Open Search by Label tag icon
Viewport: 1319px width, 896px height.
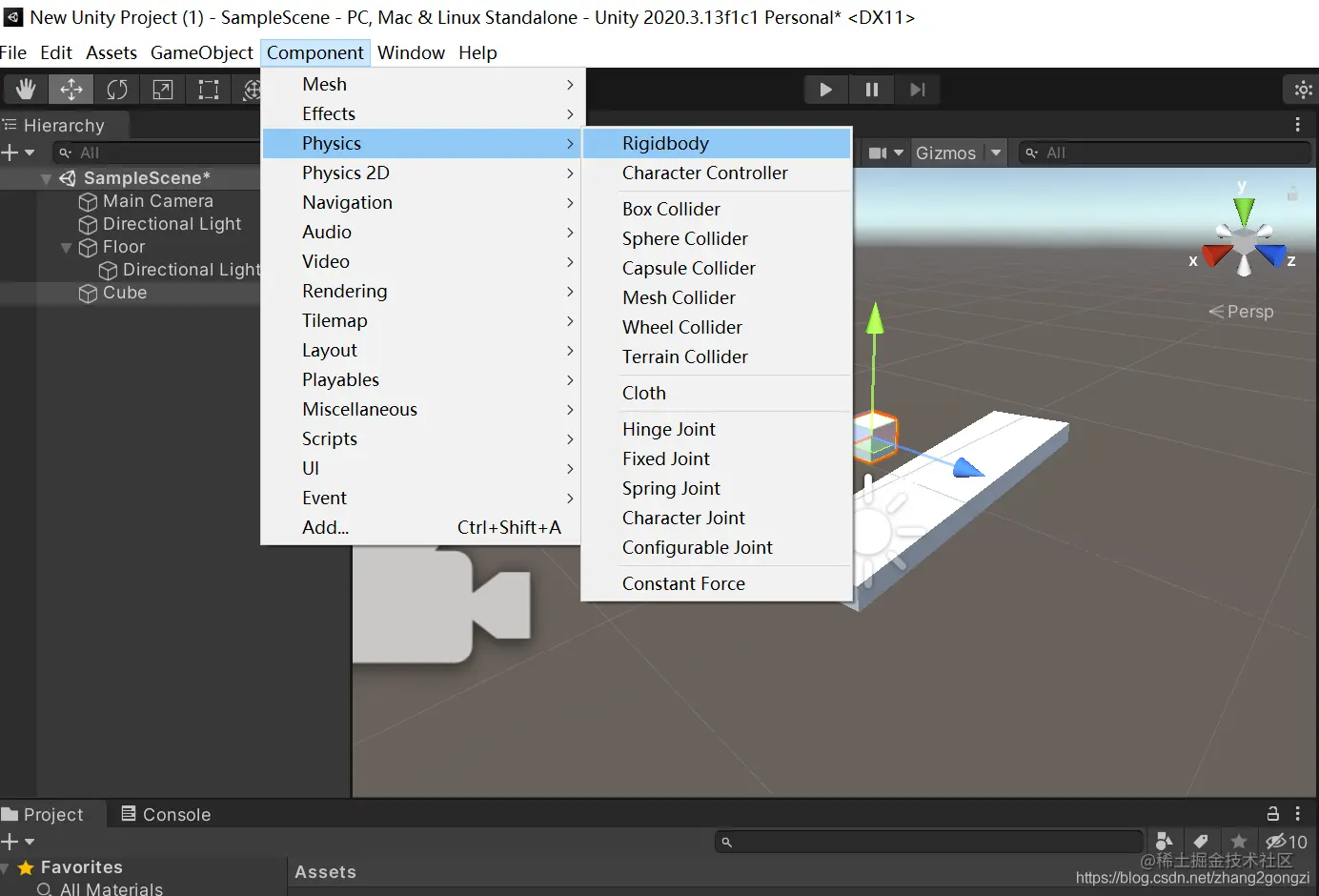[x=1201, y=842]
